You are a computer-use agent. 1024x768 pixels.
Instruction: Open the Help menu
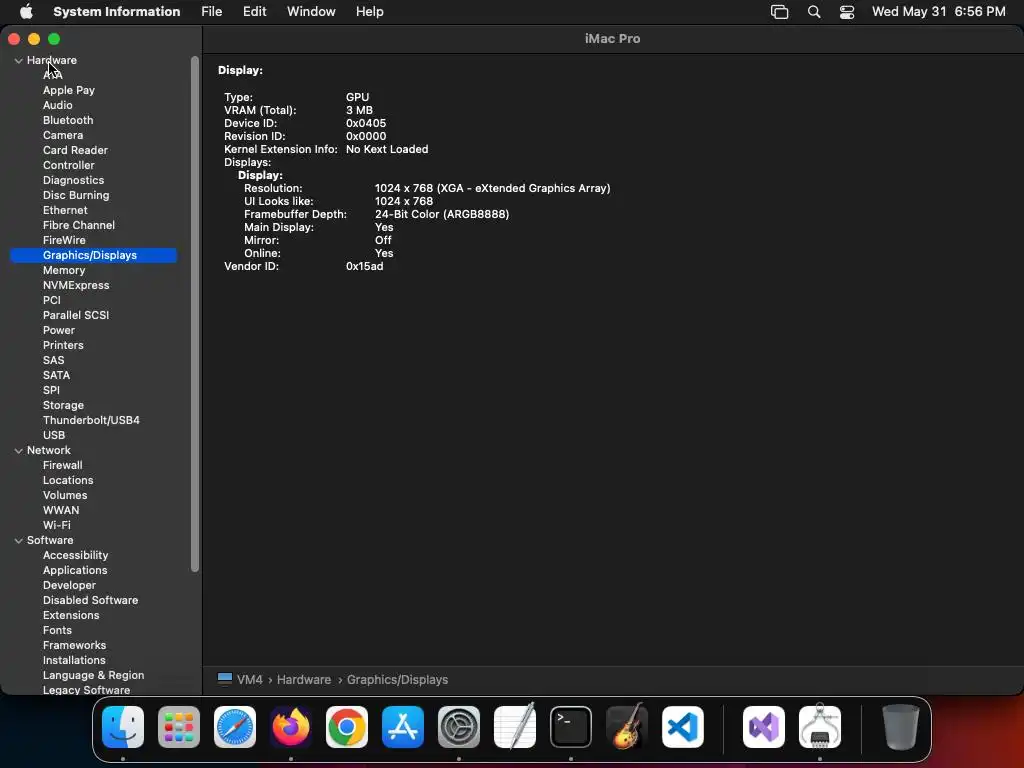(370, 12)
